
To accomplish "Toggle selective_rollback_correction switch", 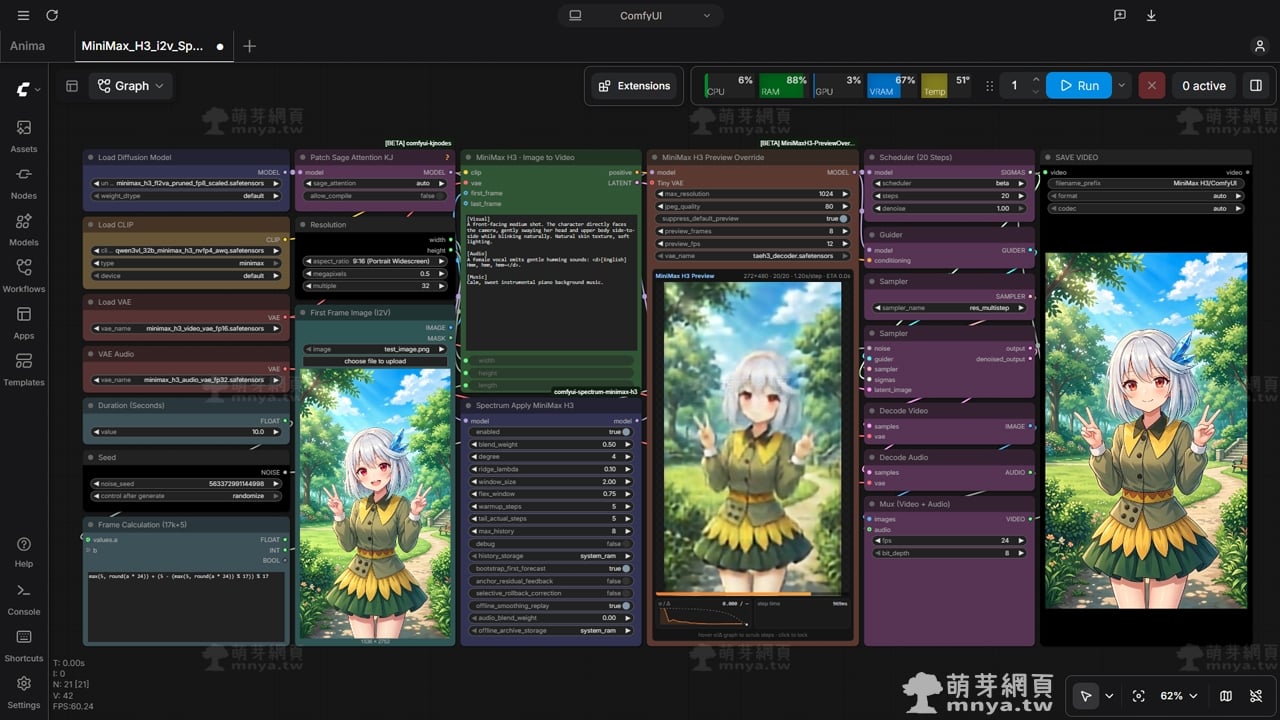I will pyautogui.click(x=626, y=593).
